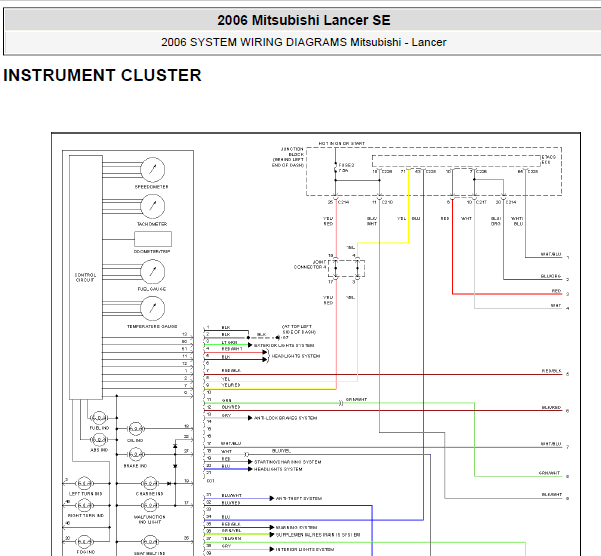Click the ABS IND lamp symbol
This screenshot has height=556, width=601.
pyautogui.click(x=99, y=440)
